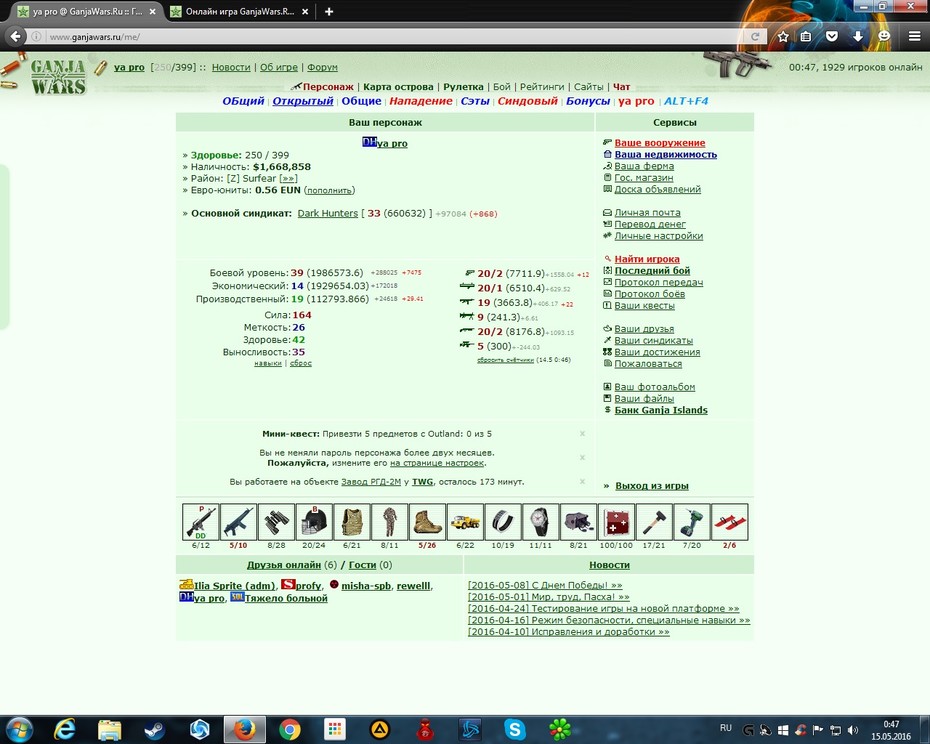The height and width of the screenshot is (744, 930).
Task: Open 'Ваши достижения' link
Action: pyautogui.click(x=657, y=352)
